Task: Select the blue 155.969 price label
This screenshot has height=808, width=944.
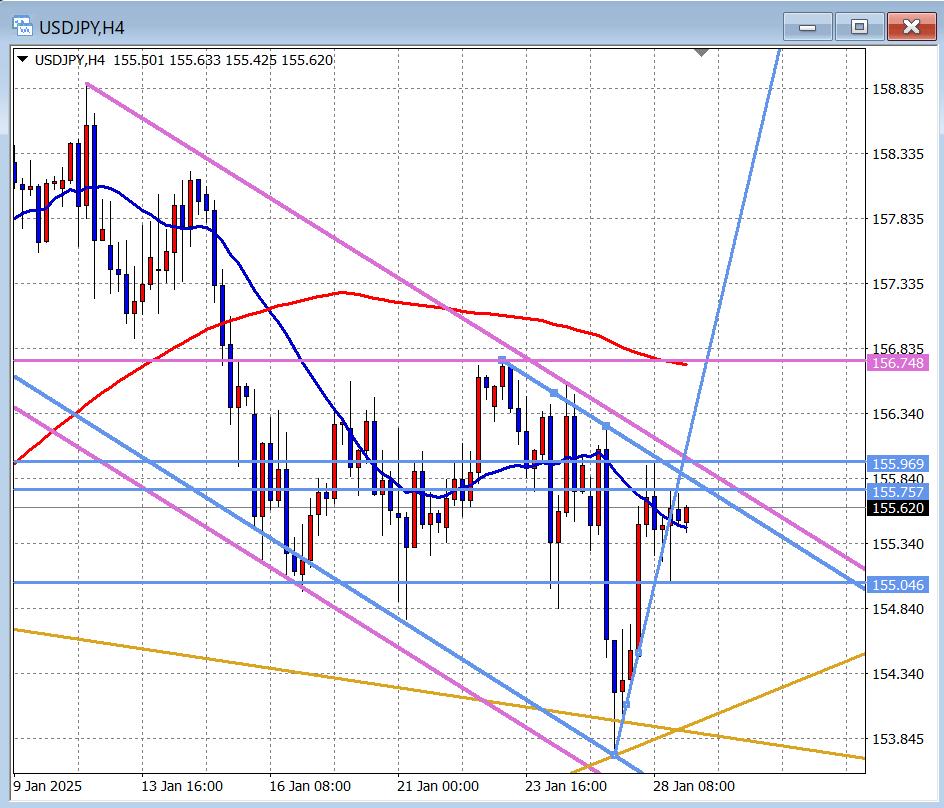Action: pos(897,464)
